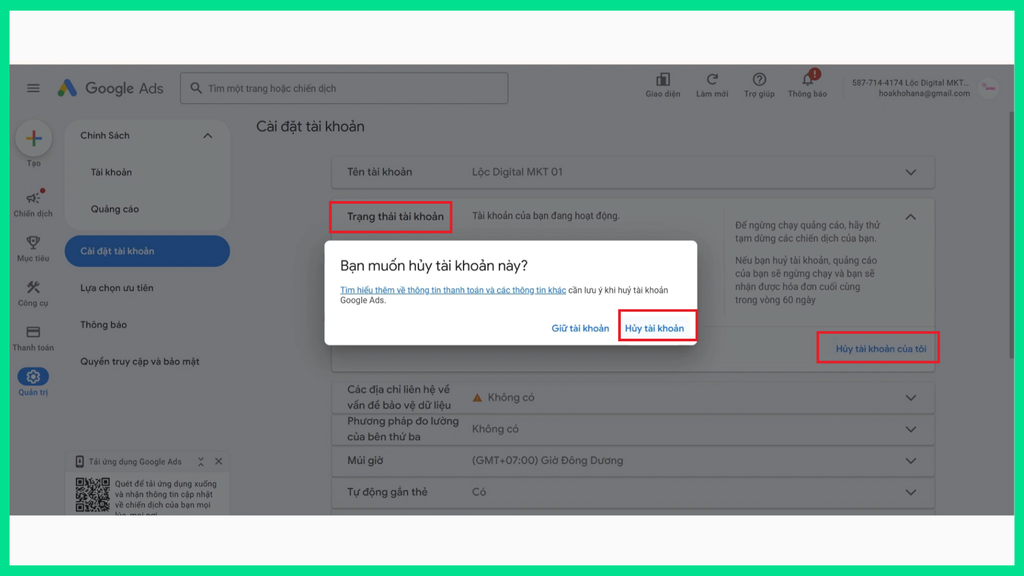Open Thông báo sidebar menu item
This screenshot has height=576, width=1024.
point(103,325)
